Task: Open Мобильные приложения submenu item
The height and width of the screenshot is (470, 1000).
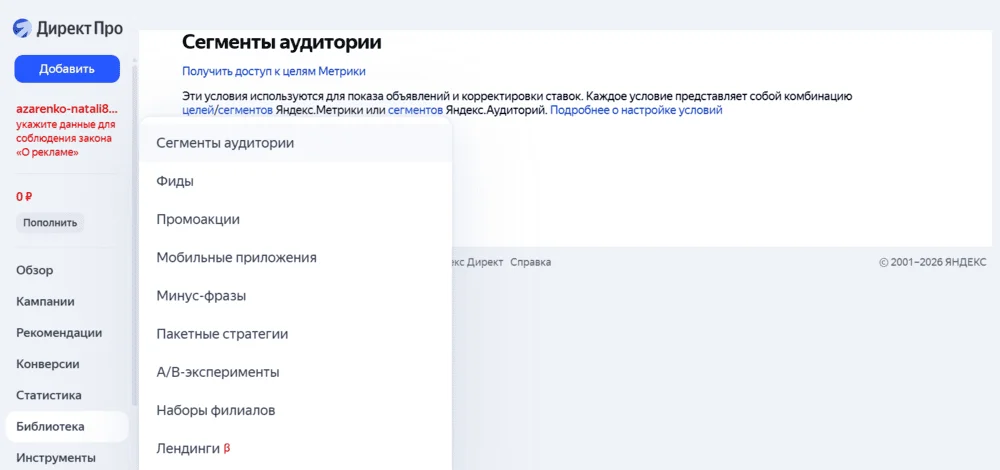Action: (236, 257)
